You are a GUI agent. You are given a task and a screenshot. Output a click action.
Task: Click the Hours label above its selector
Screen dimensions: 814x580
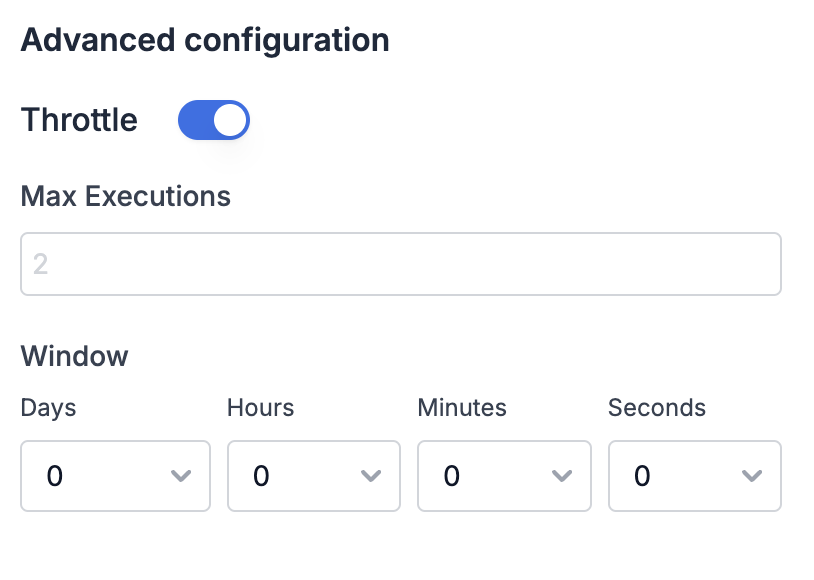260,408
